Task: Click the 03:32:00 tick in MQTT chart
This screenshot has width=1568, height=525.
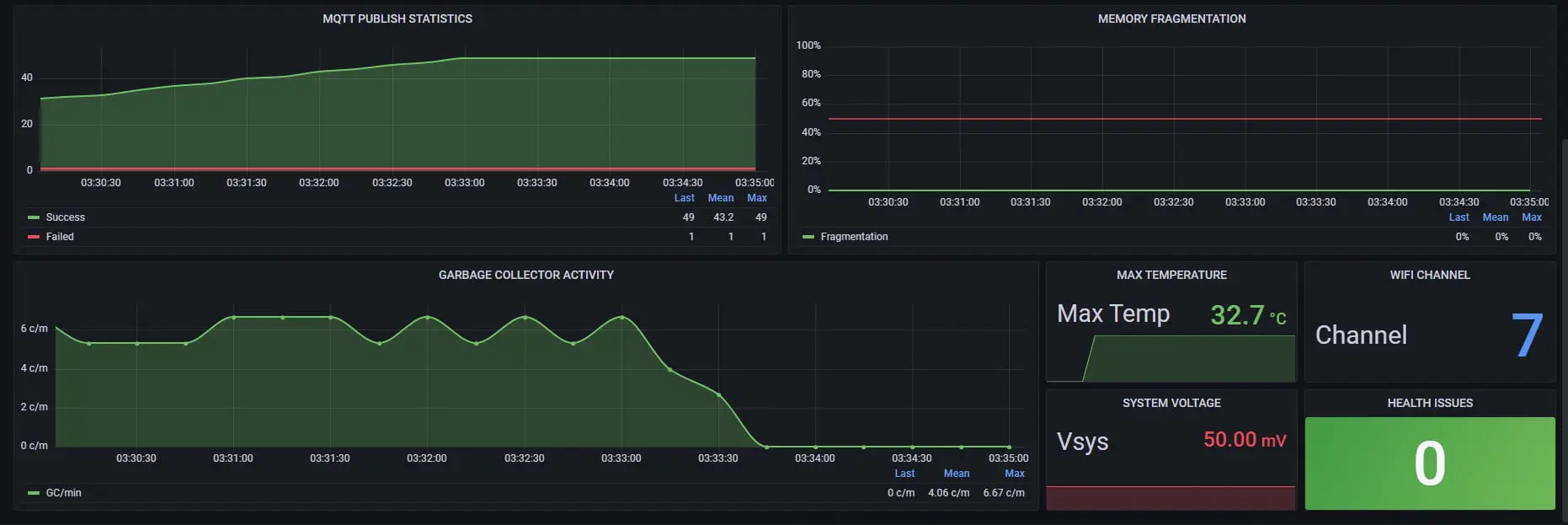Action: [319, 183]
